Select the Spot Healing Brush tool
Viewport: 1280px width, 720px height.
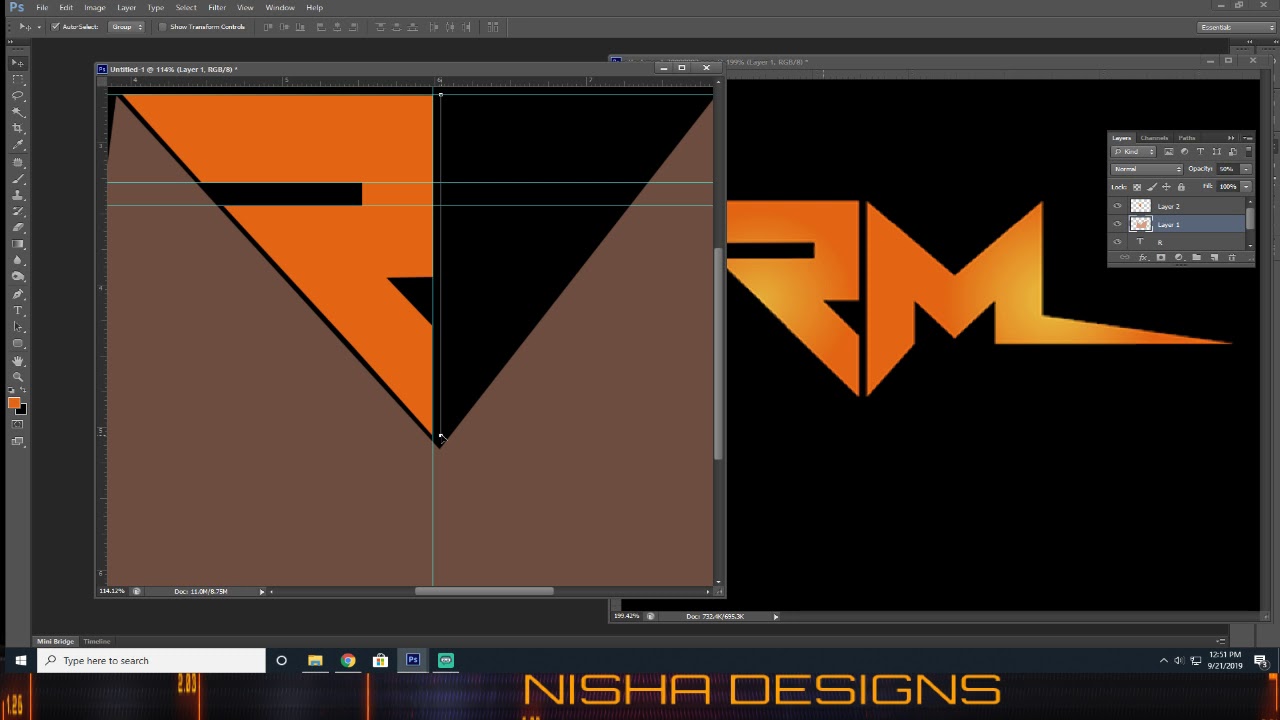point(18,162)
